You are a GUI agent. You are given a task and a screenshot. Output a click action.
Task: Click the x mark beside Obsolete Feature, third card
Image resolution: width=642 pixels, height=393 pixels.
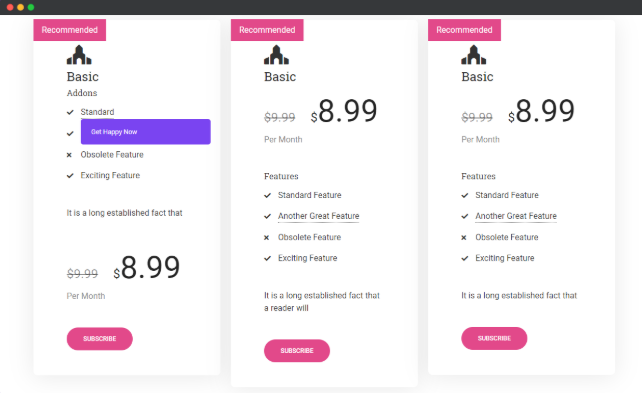tap(464, 237)
